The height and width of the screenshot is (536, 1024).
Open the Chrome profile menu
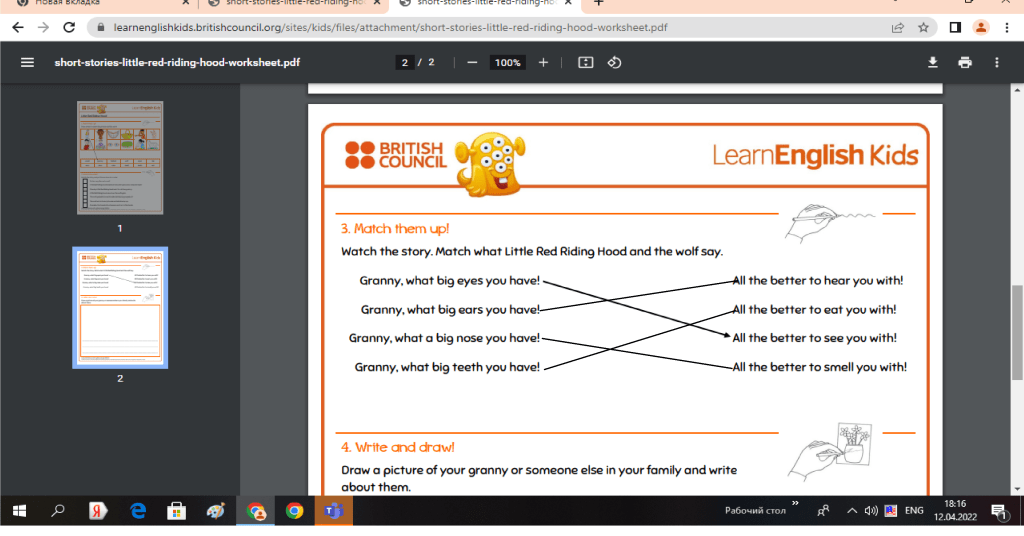(x=981, y=27)
